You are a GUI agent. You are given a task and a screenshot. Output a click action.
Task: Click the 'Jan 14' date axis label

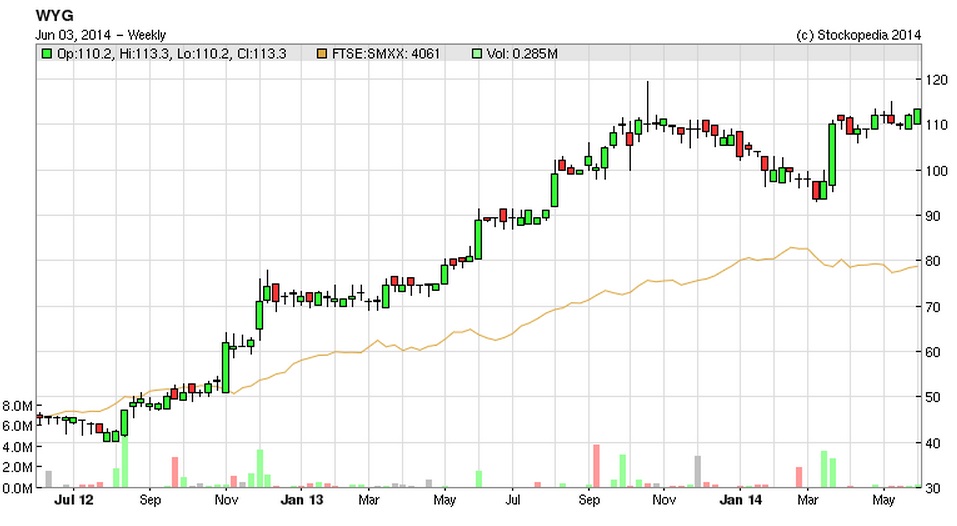pyautogui.click(x=740, y=500)
